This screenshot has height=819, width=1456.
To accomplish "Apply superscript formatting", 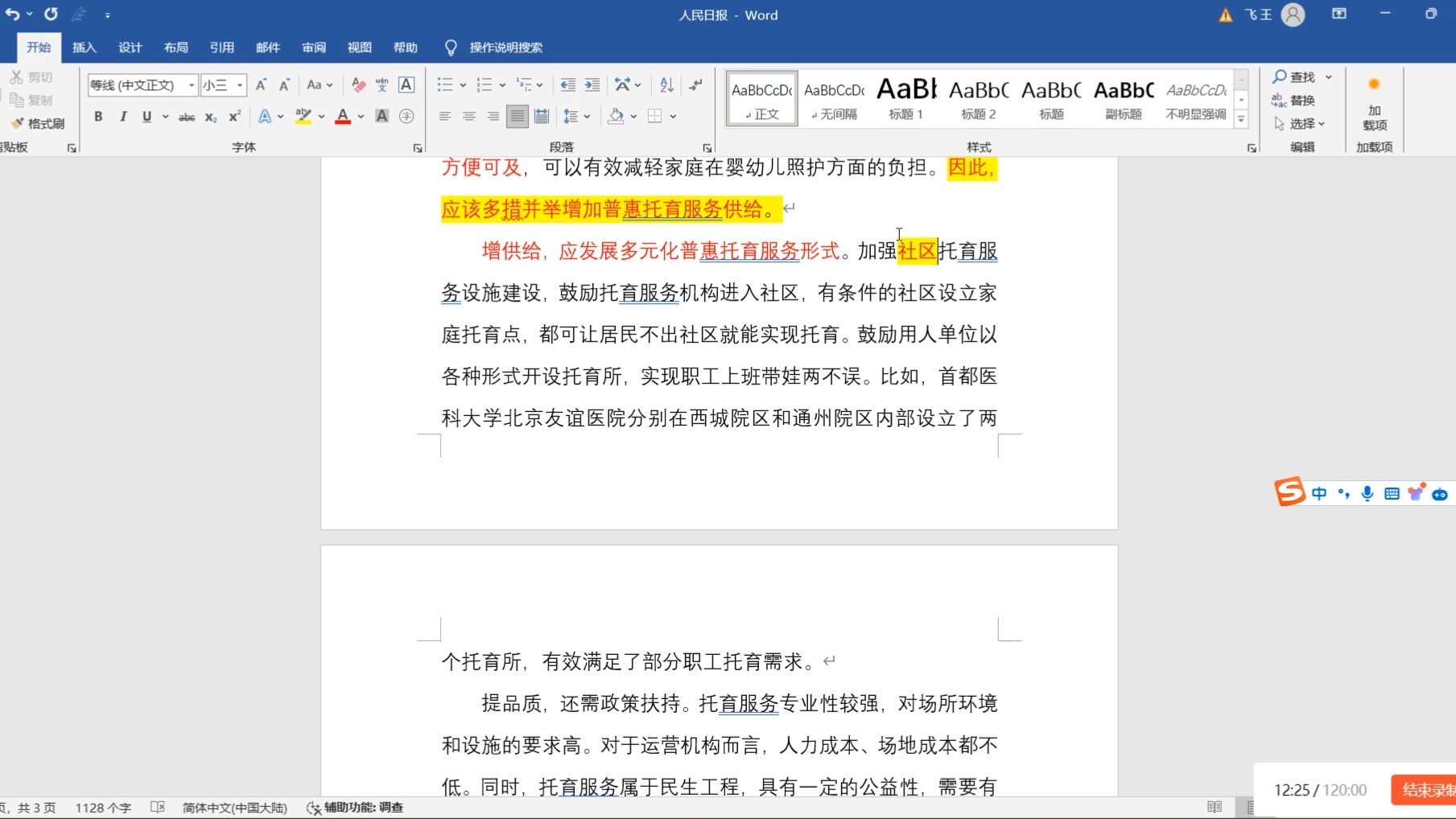I will [235, 117].
